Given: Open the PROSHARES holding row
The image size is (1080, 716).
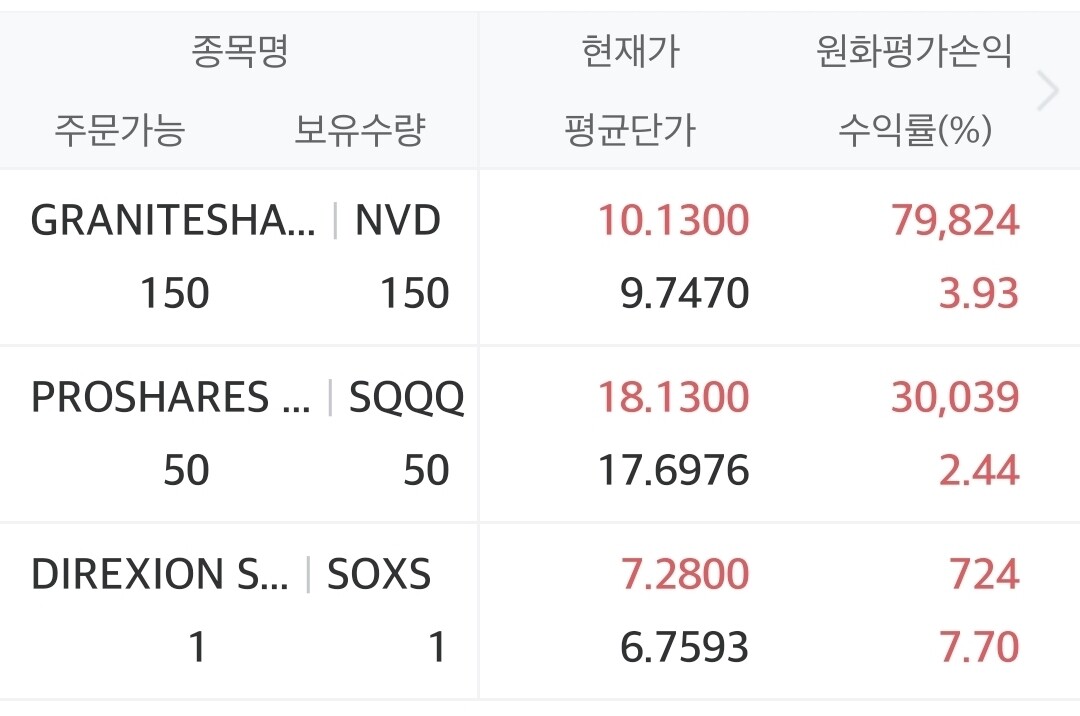Looking at the screenshot, I should (540, 434).
